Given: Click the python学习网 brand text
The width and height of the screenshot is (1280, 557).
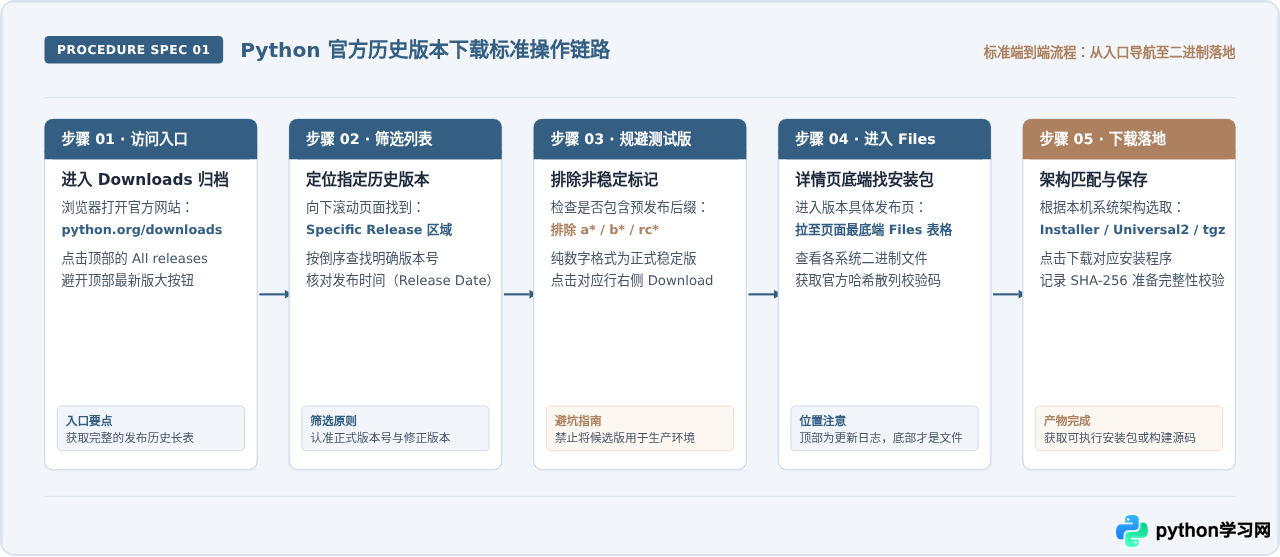Looking at the screenshot, I should coord(1213,531).
